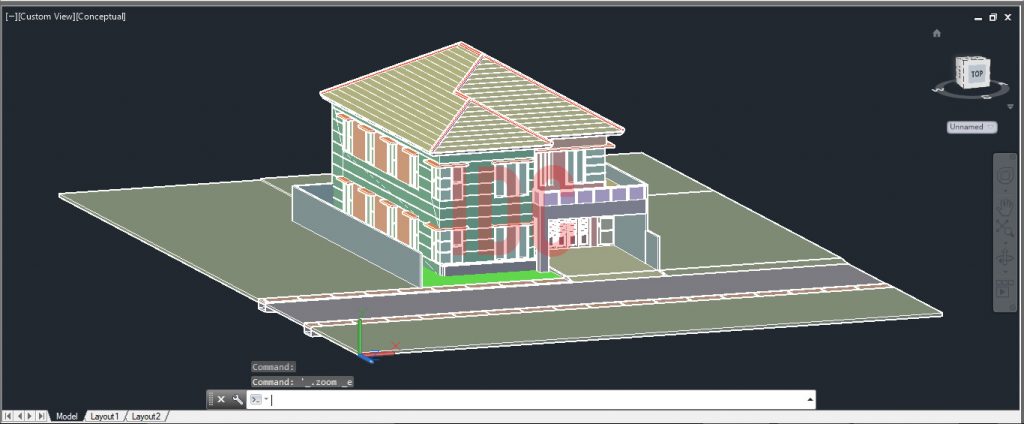The image size is (1024, 424).
Task: Open ShowMotion from the navigation bar
Action: coord(1004,289)
